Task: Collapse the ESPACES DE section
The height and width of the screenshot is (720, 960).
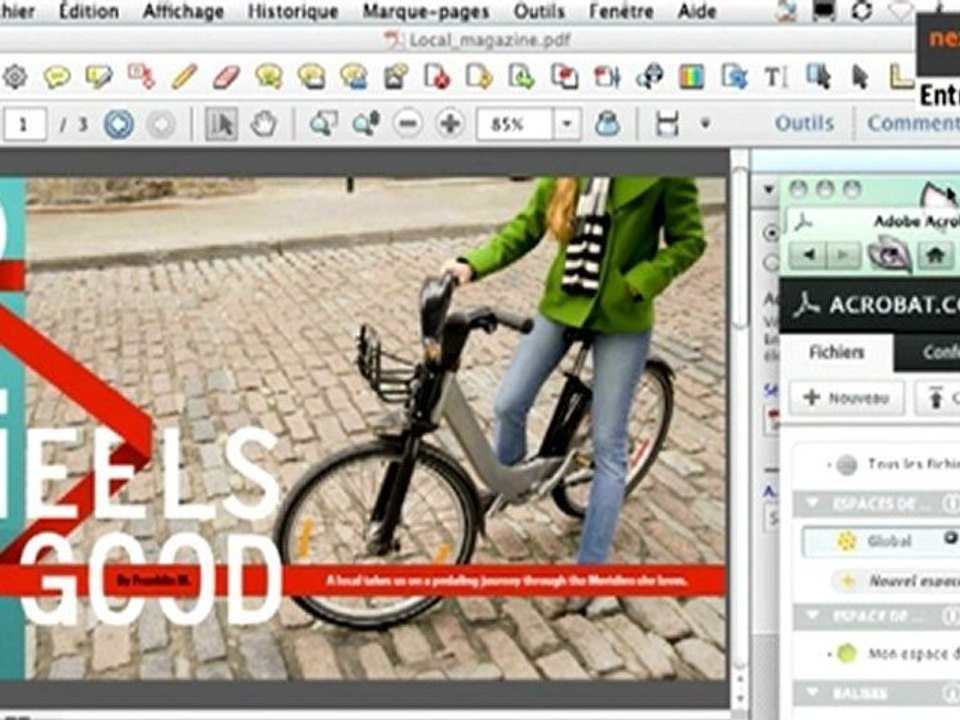Action: (812, 503)
